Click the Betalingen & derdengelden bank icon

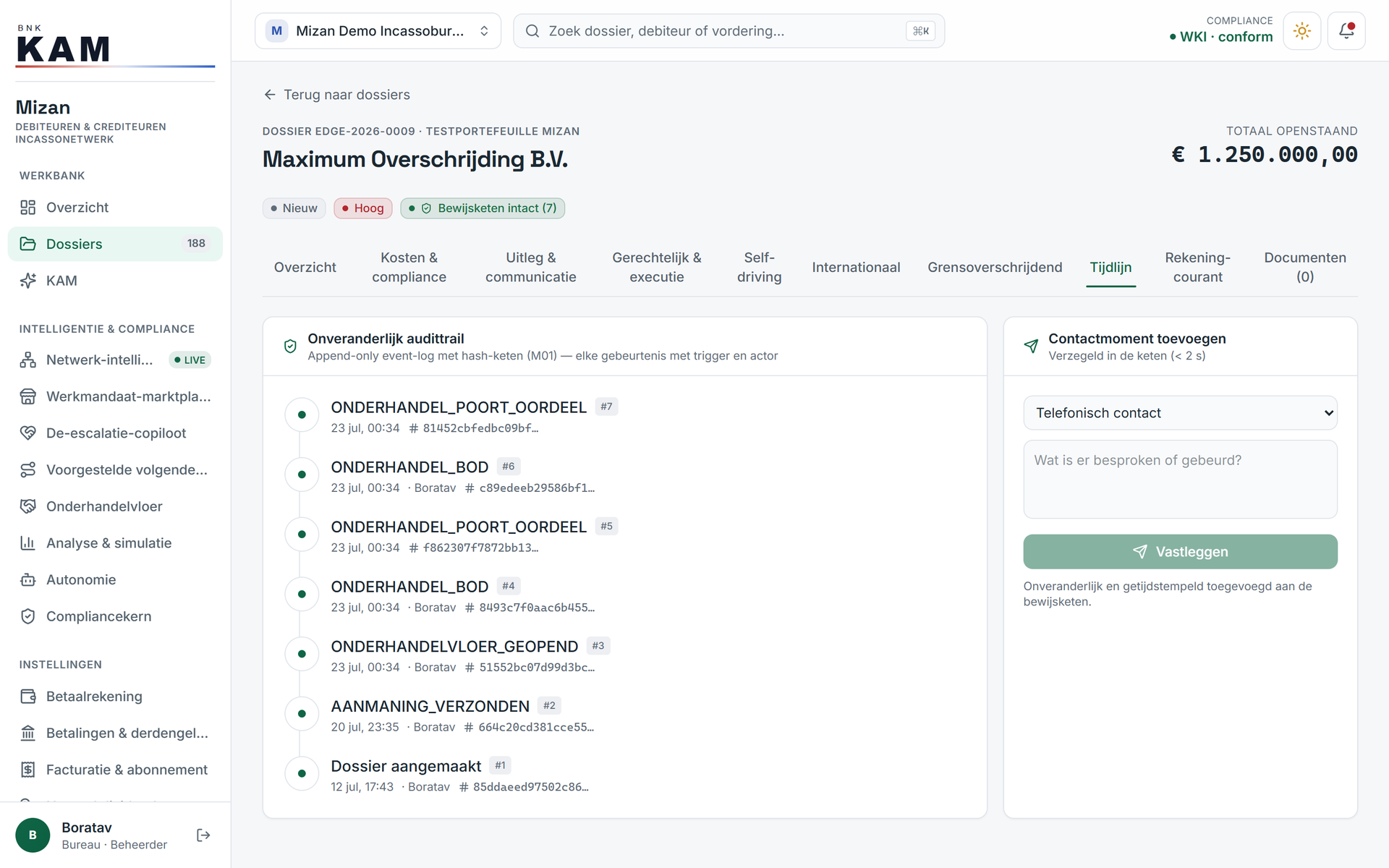coord(27,733)
